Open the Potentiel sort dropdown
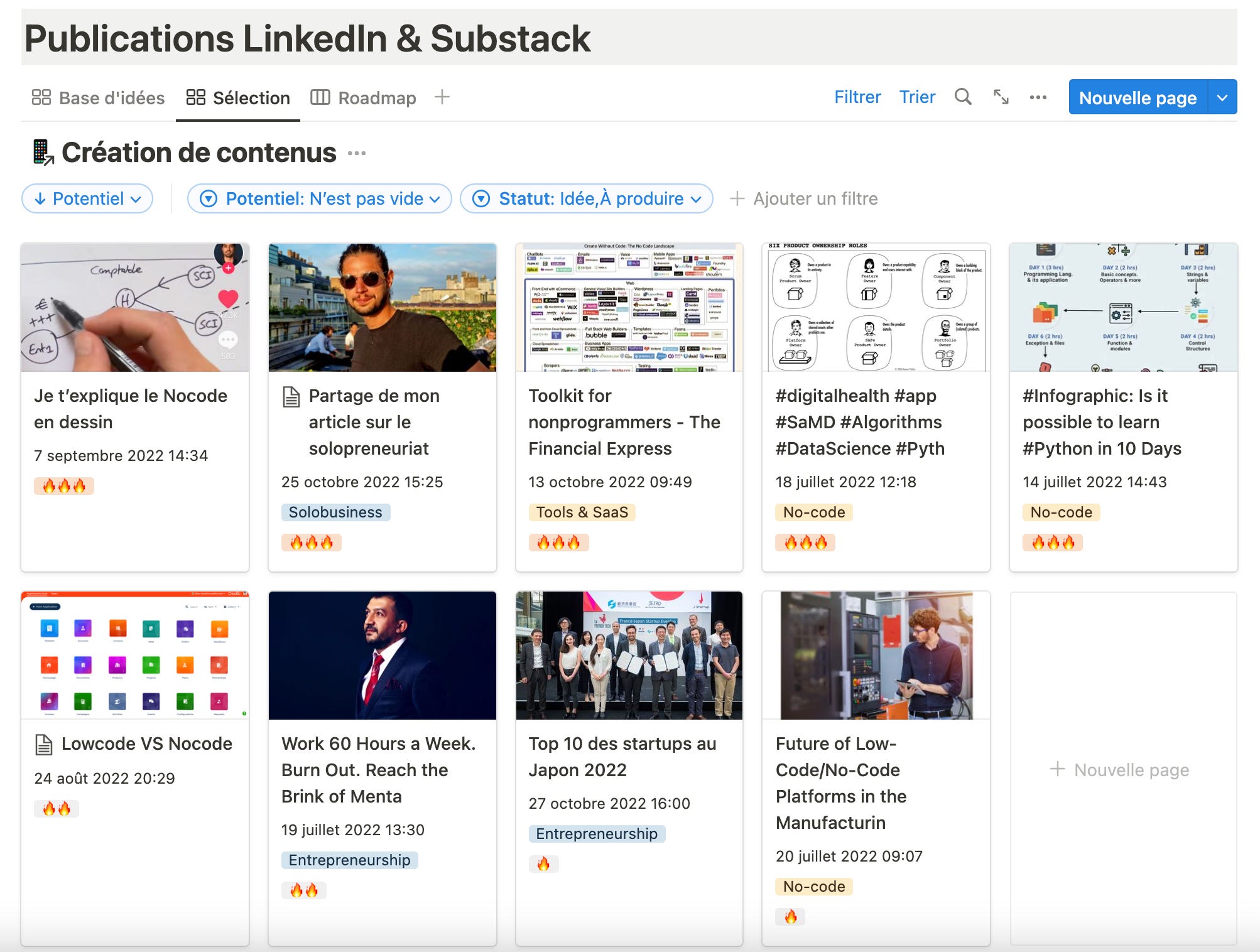The image size is (1260, 952). 87,198
